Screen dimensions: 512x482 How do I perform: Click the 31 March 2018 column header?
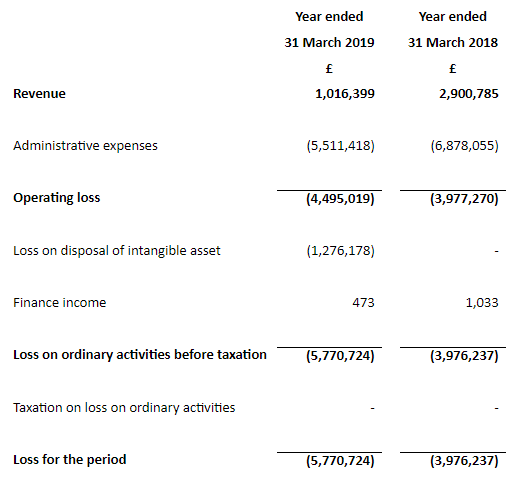[x=453, y=43]
